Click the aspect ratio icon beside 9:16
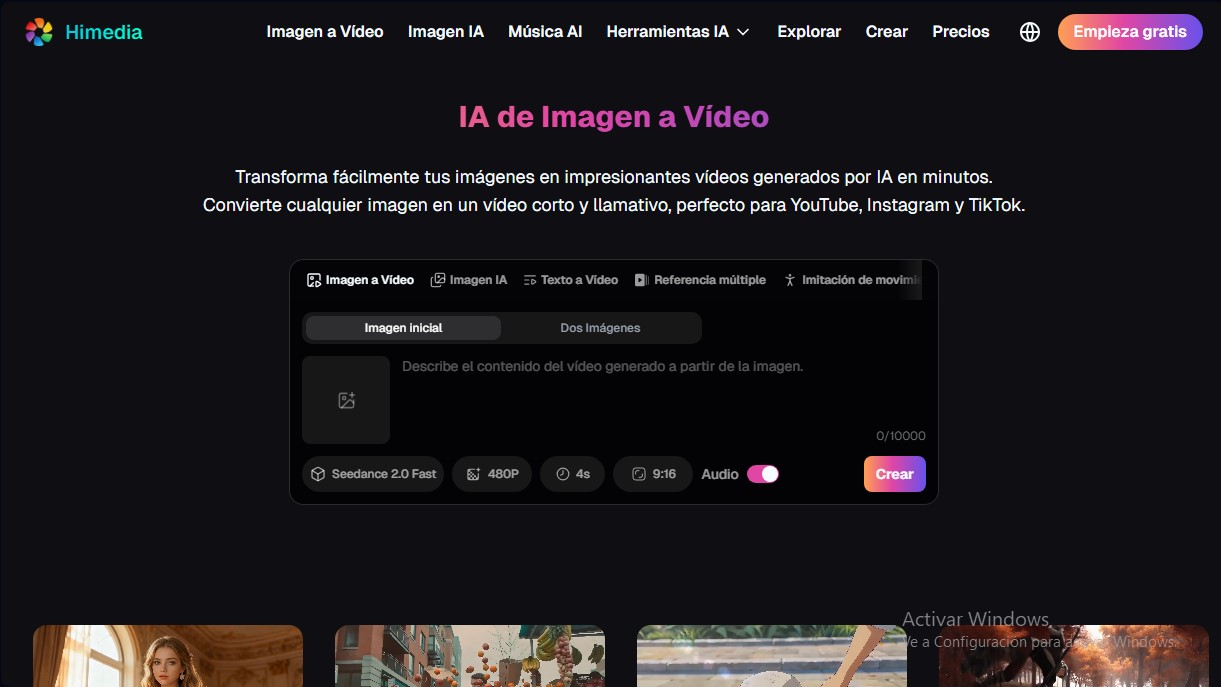The width and height of the screenshot is (1221, 687). point(639,474)
